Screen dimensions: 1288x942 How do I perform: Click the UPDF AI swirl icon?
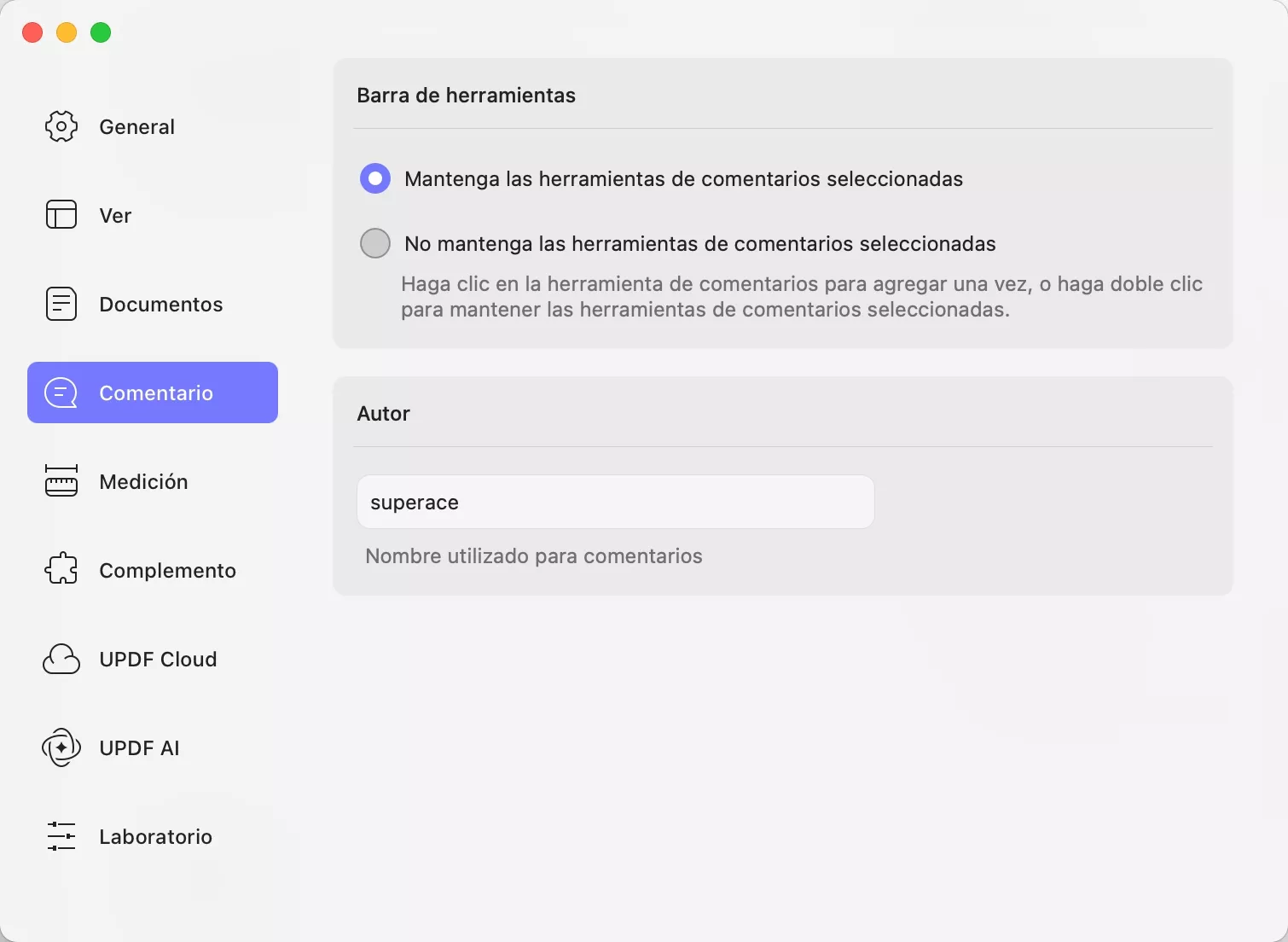[61, 747]
